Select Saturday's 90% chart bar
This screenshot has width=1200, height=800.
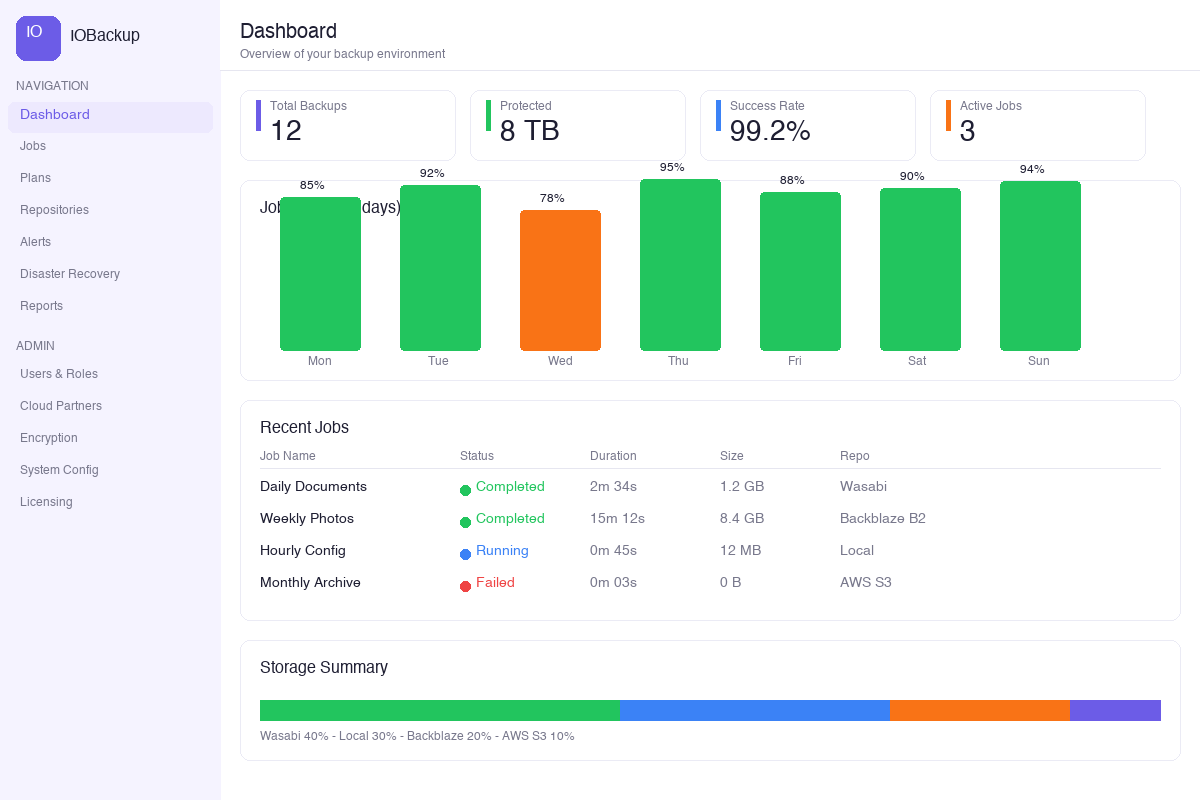(x=920, y=269)
